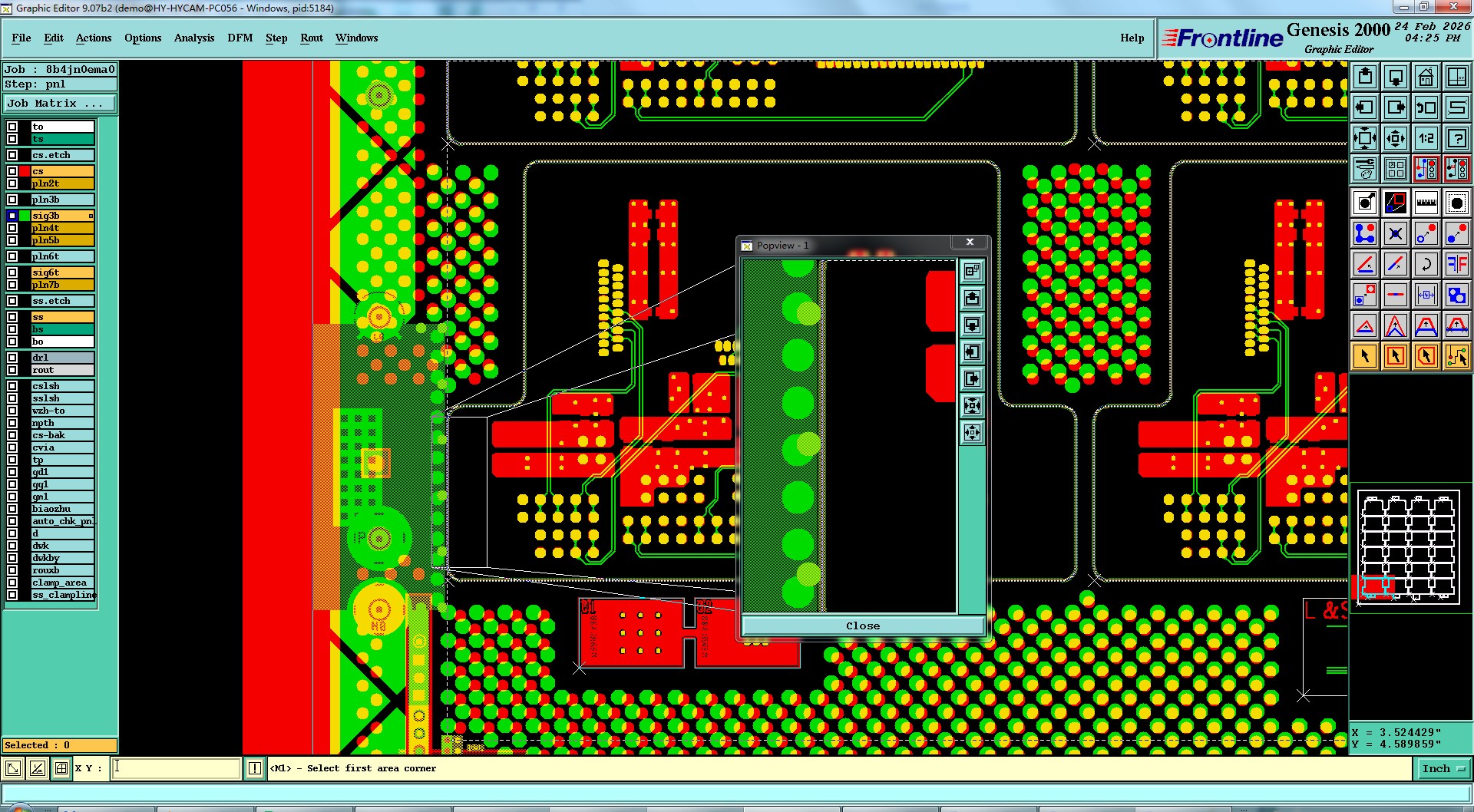This screenshot has height=812, width=1474.
Task: Select the delete feature X tool icon
Action: (x=1396, y=233)
